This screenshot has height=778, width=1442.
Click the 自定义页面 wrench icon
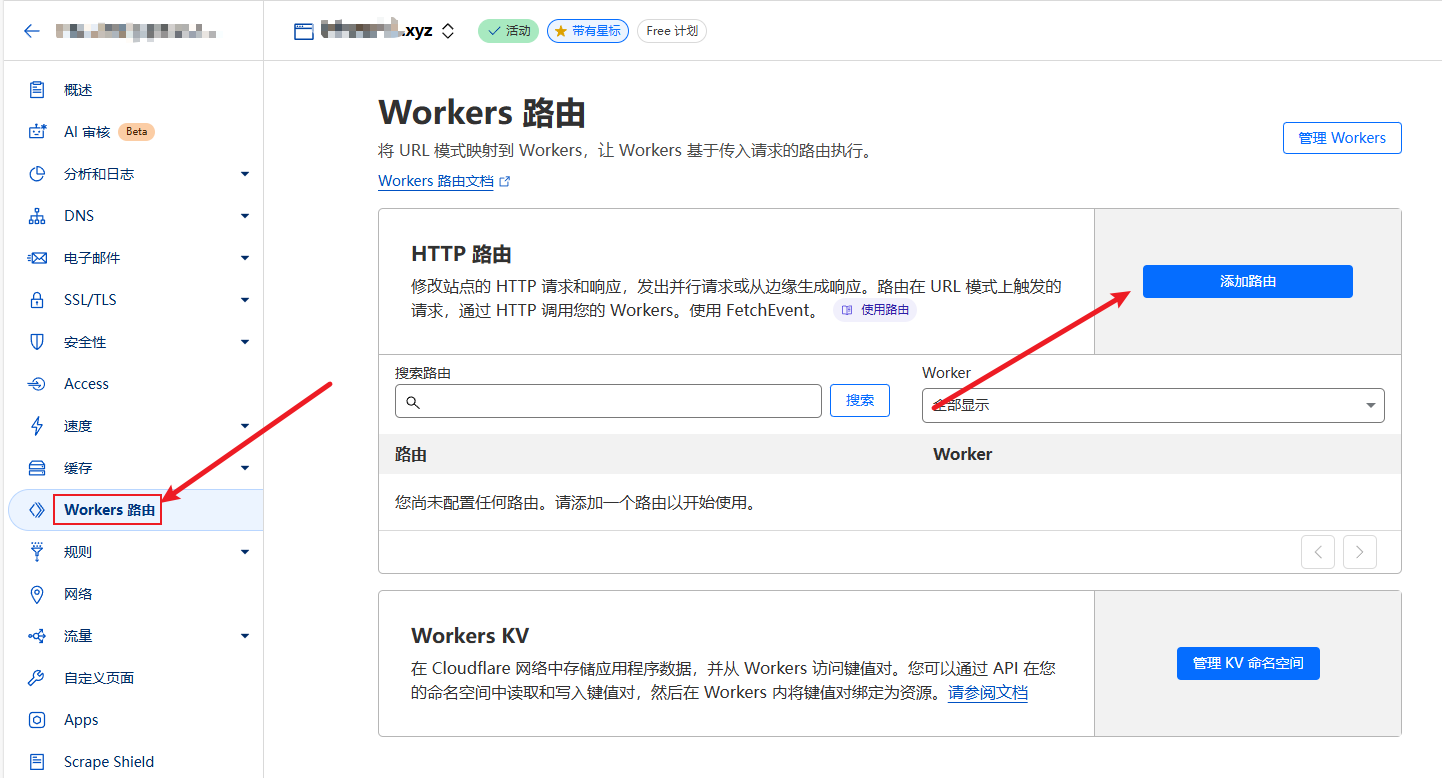pos(37,678)
